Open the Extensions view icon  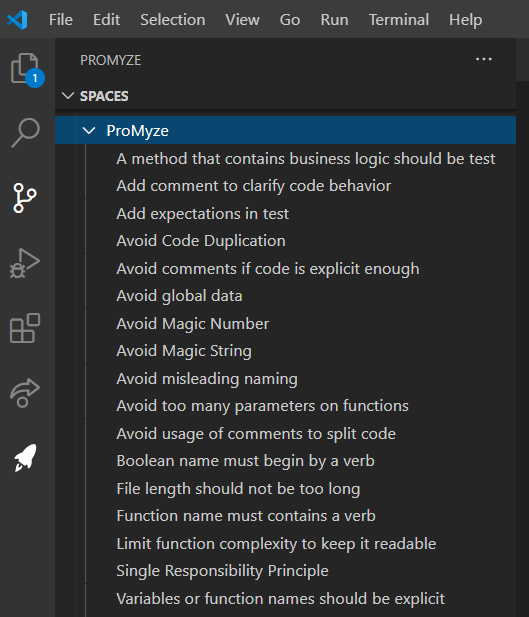coord(25,328)
